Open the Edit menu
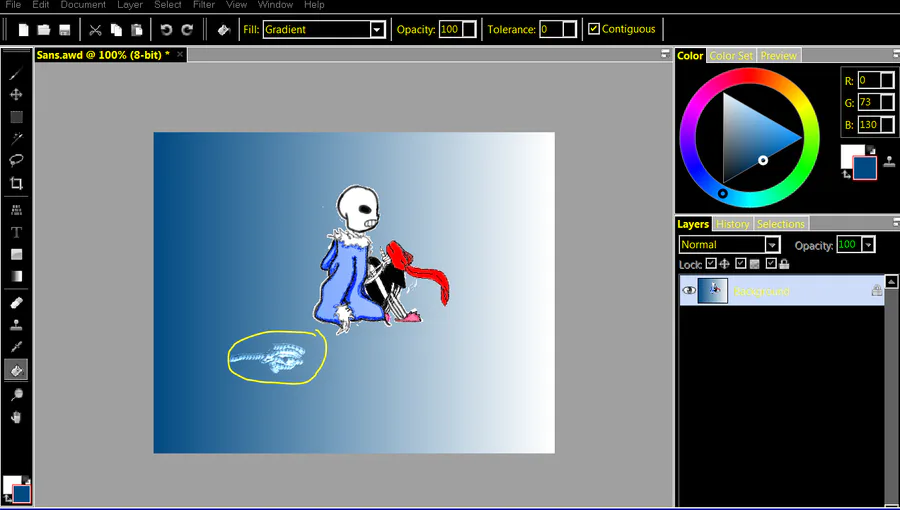This screenshot has width=900, height=510. pos(41,5)
